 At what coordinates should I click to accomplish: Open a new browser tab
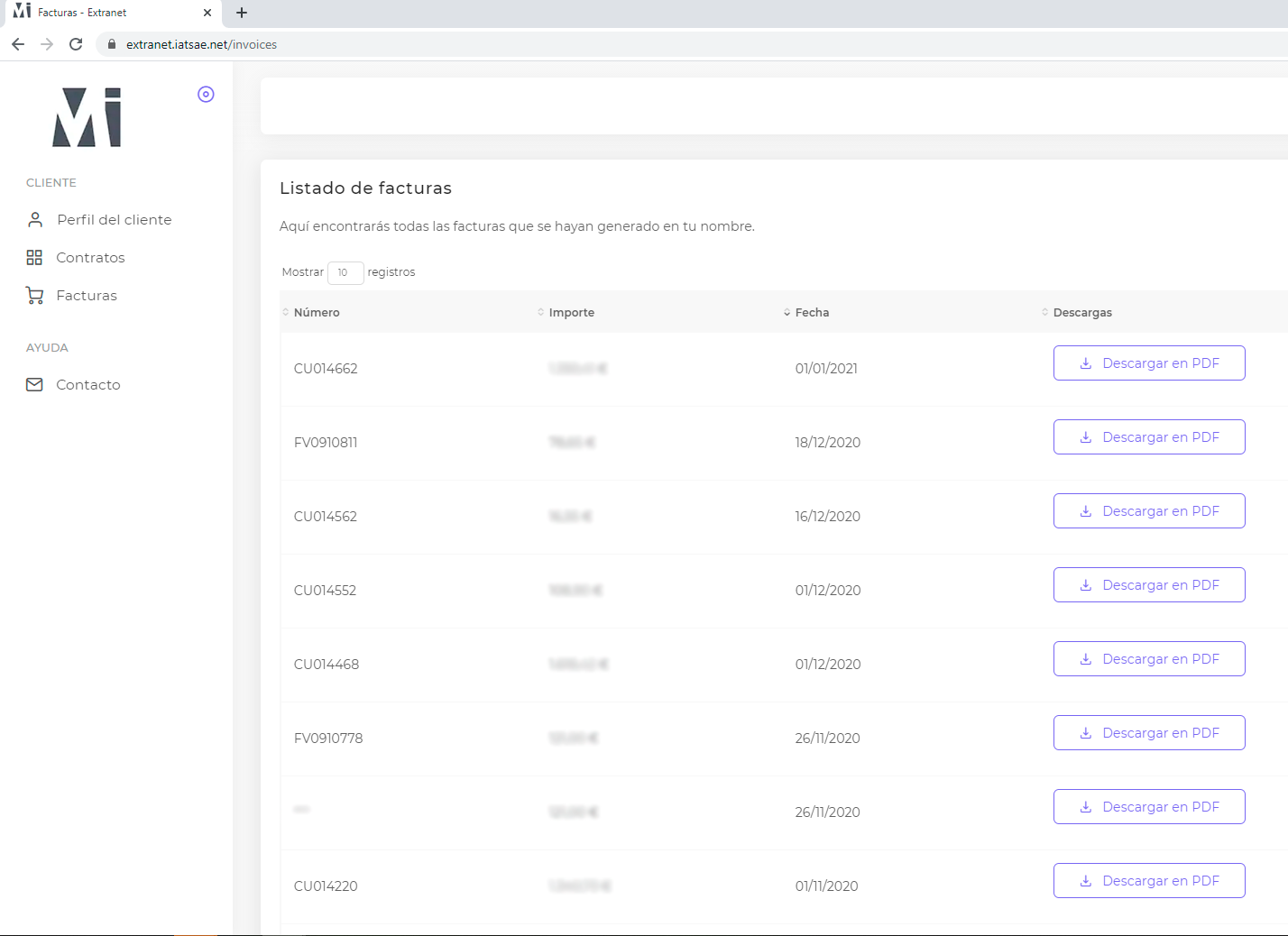tap(242, 13)
